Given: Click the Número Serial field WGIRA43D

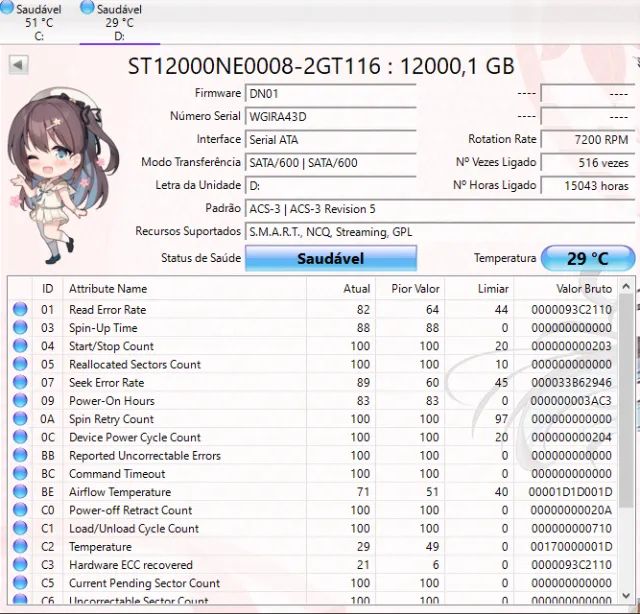Looking at the screenshot, I should point(331,117).
